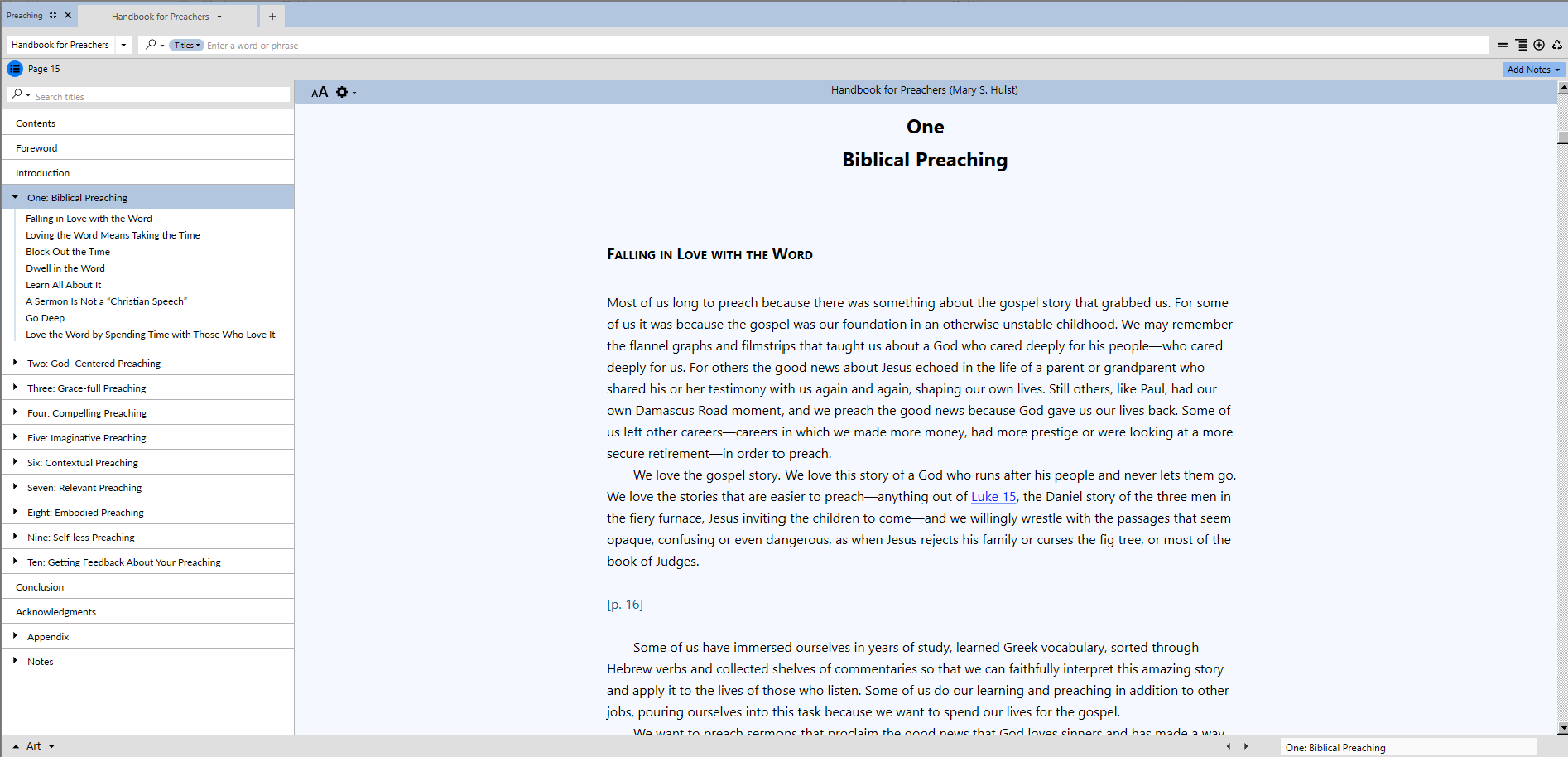This screenshot has width=1568, height=757.
Task: Expand Three: Grace-full Preaching chapter
Action: 15,388
